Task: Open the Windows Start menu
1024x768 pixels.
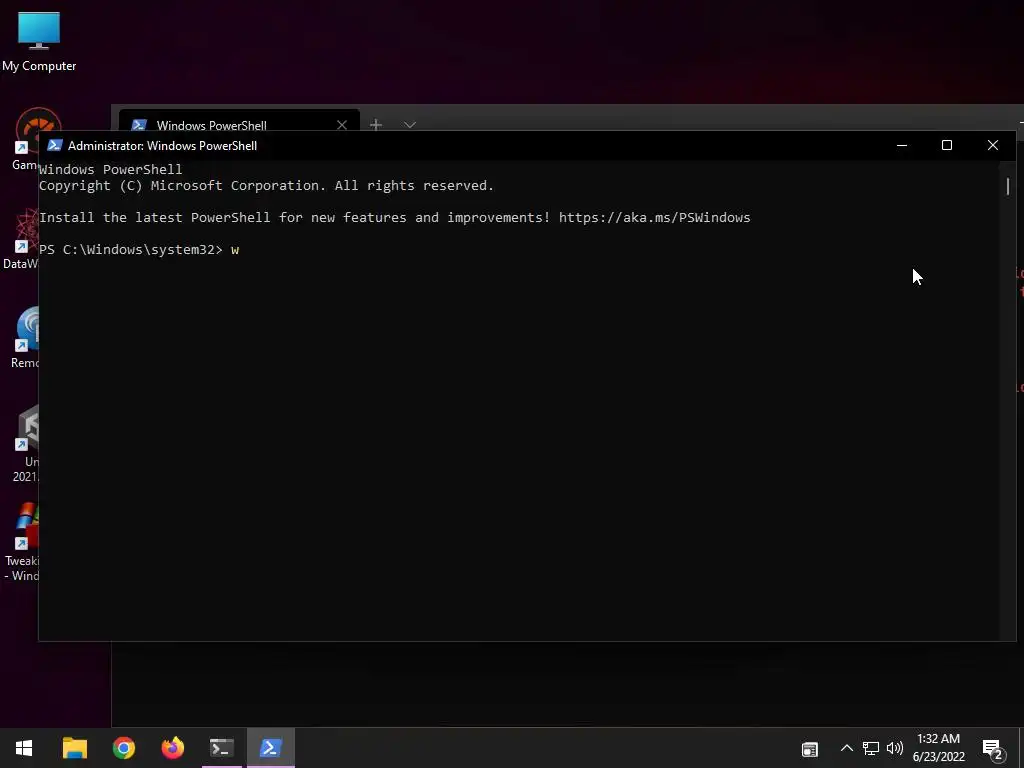Action: click(x=24, y=748)
